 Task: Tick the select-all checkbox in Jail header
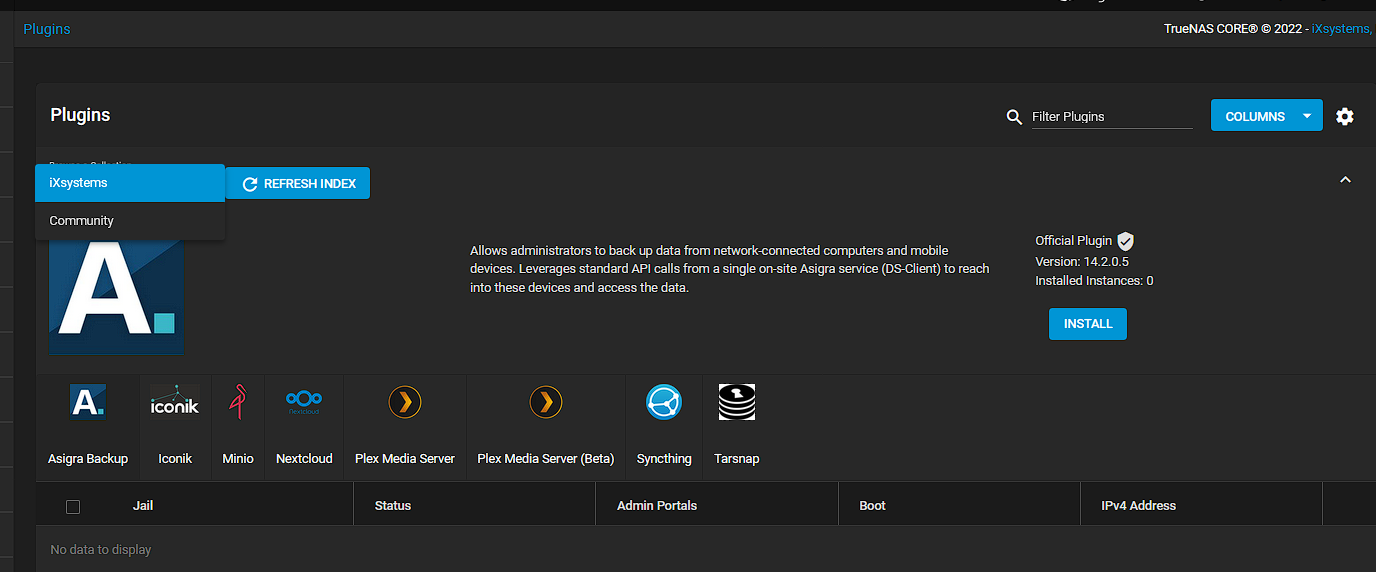click(73, 506)
